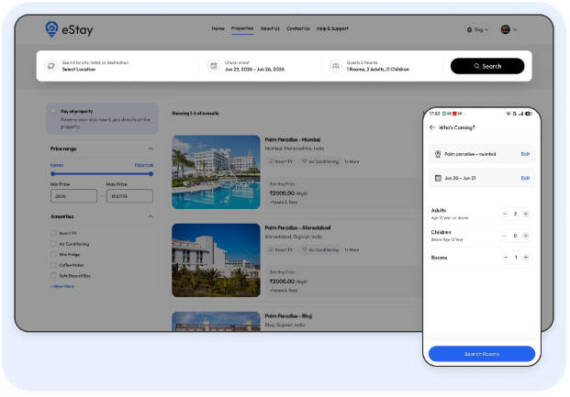Click the location icon in search bar
The width and height of the screenshot is (570, 397).
51,66
